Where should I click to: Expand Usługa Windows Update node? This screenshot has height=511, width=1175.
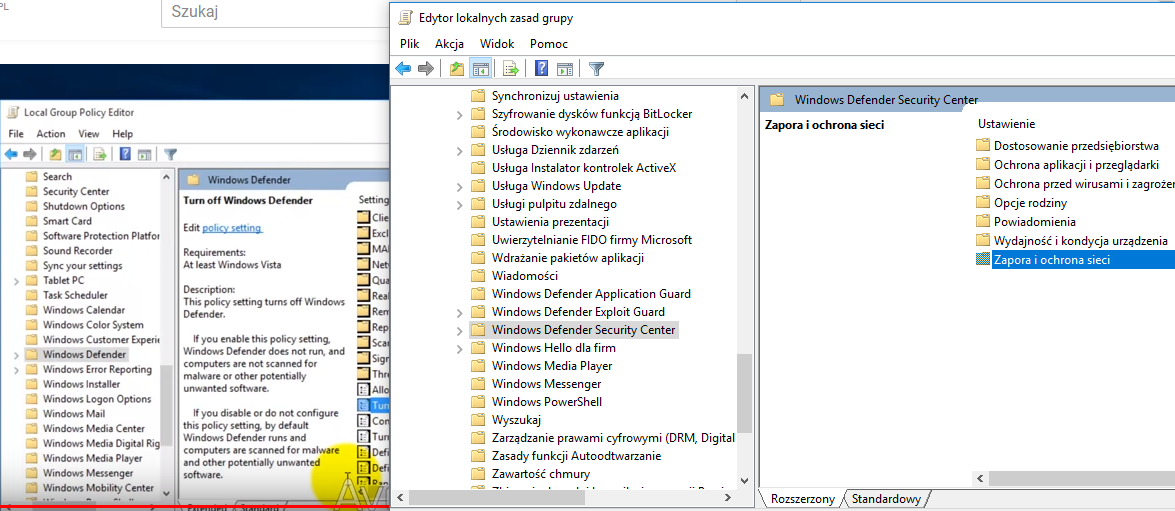[459, 187]
